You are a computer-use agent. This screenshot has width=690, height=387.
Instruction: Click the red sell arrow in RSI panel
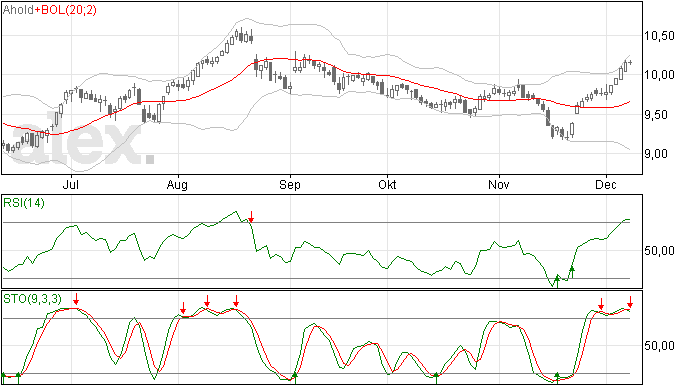[251, 217]
